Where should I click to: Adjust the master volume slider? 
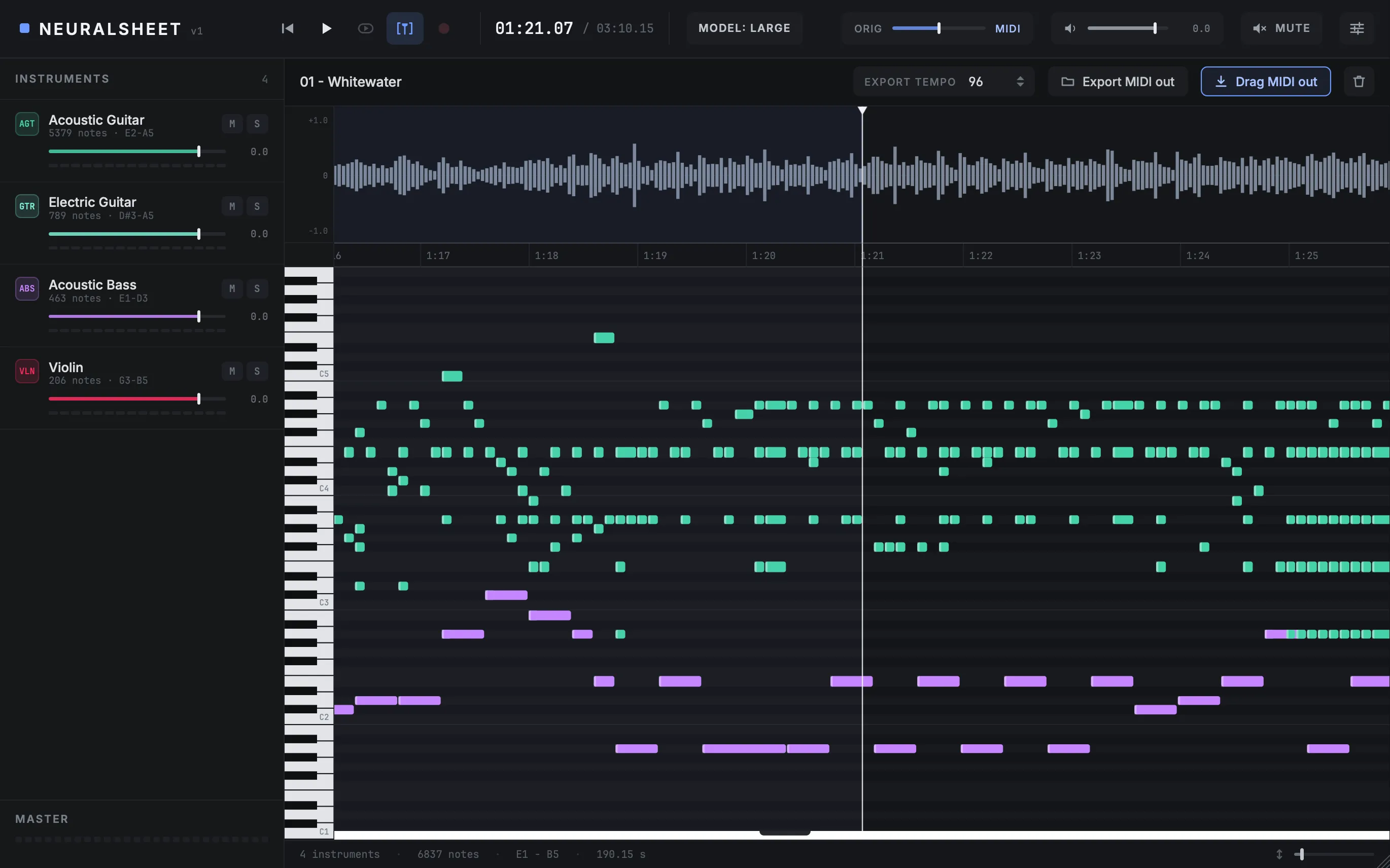point(1127,28)
